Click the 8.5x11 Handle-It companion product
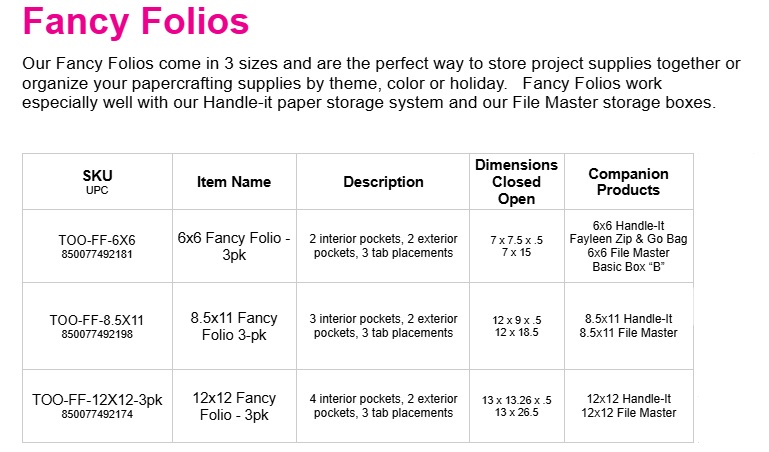 coord(628,319)
